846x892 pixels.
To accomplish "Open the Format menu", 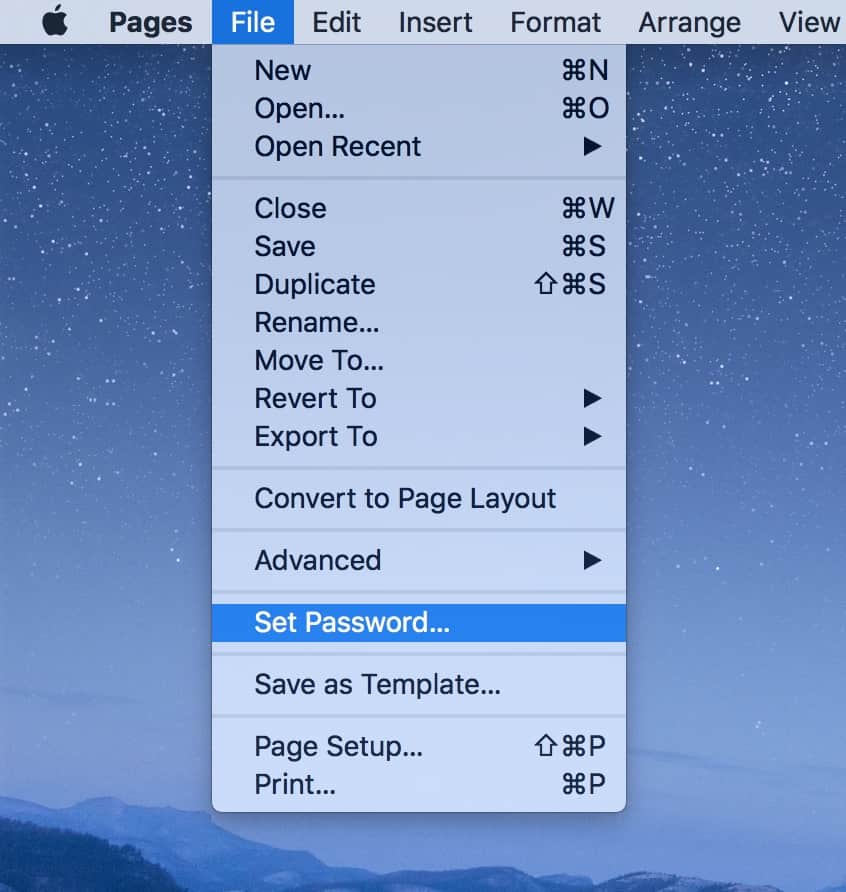I will (x=556, y=22).
